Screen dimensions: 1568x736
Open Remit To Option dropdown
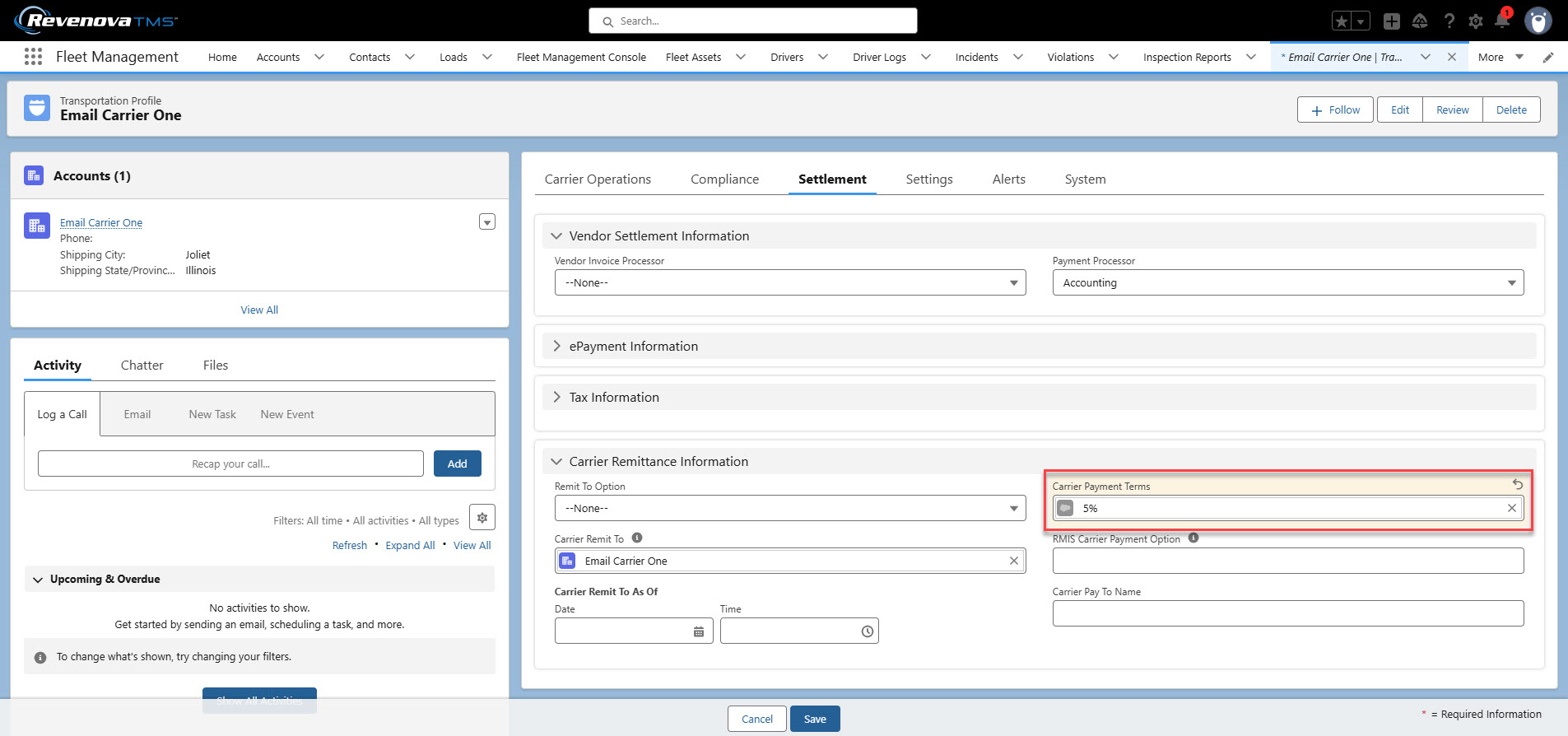(790, 508)
